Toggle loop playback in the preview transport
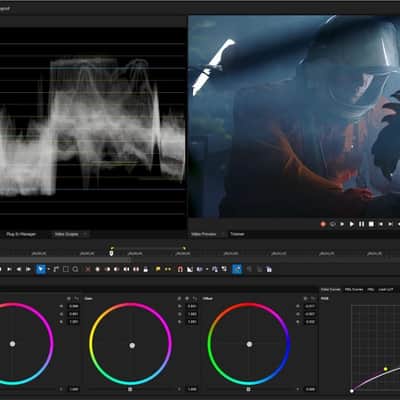The image size is (400, 400). tap(332, 224)
